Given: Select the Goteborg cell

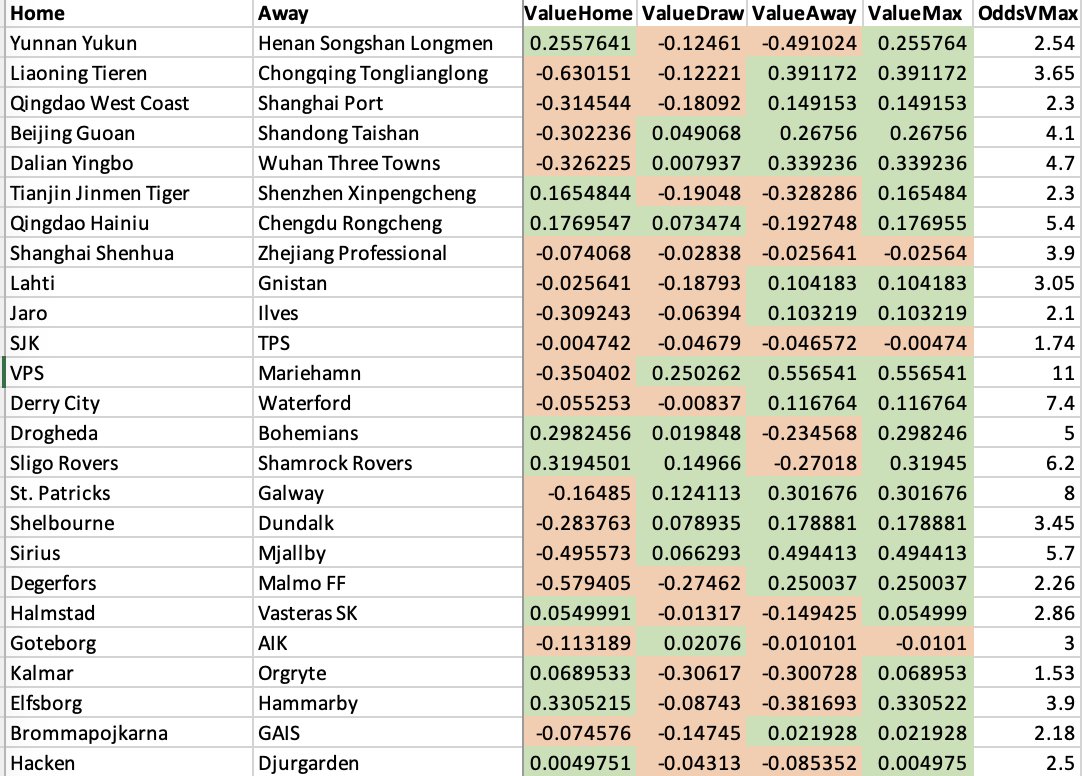Looking at the screenshot, I should tap(129, 643).
